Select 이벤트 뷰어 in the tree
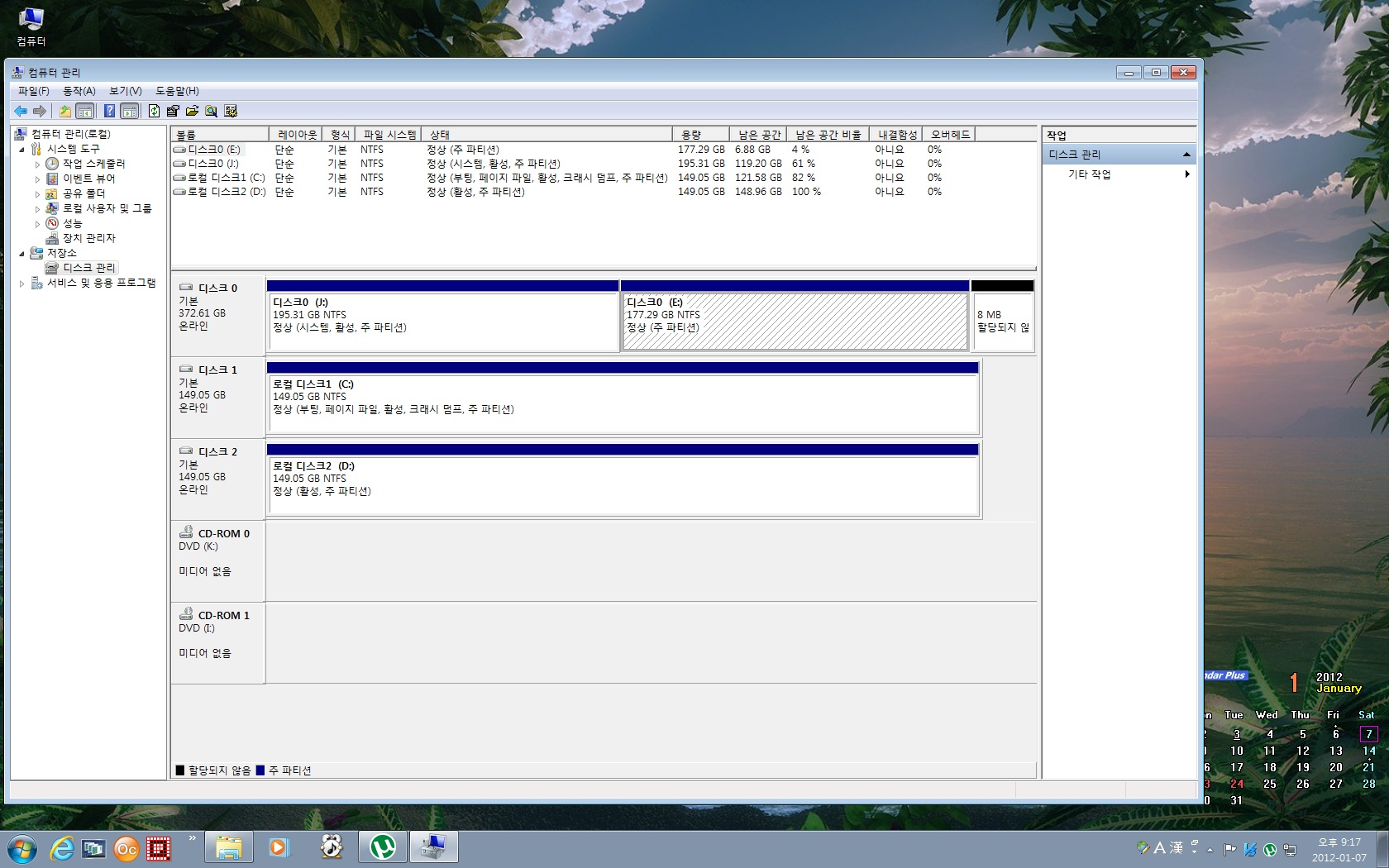The image size is (1389, 868). pos(88,179)
